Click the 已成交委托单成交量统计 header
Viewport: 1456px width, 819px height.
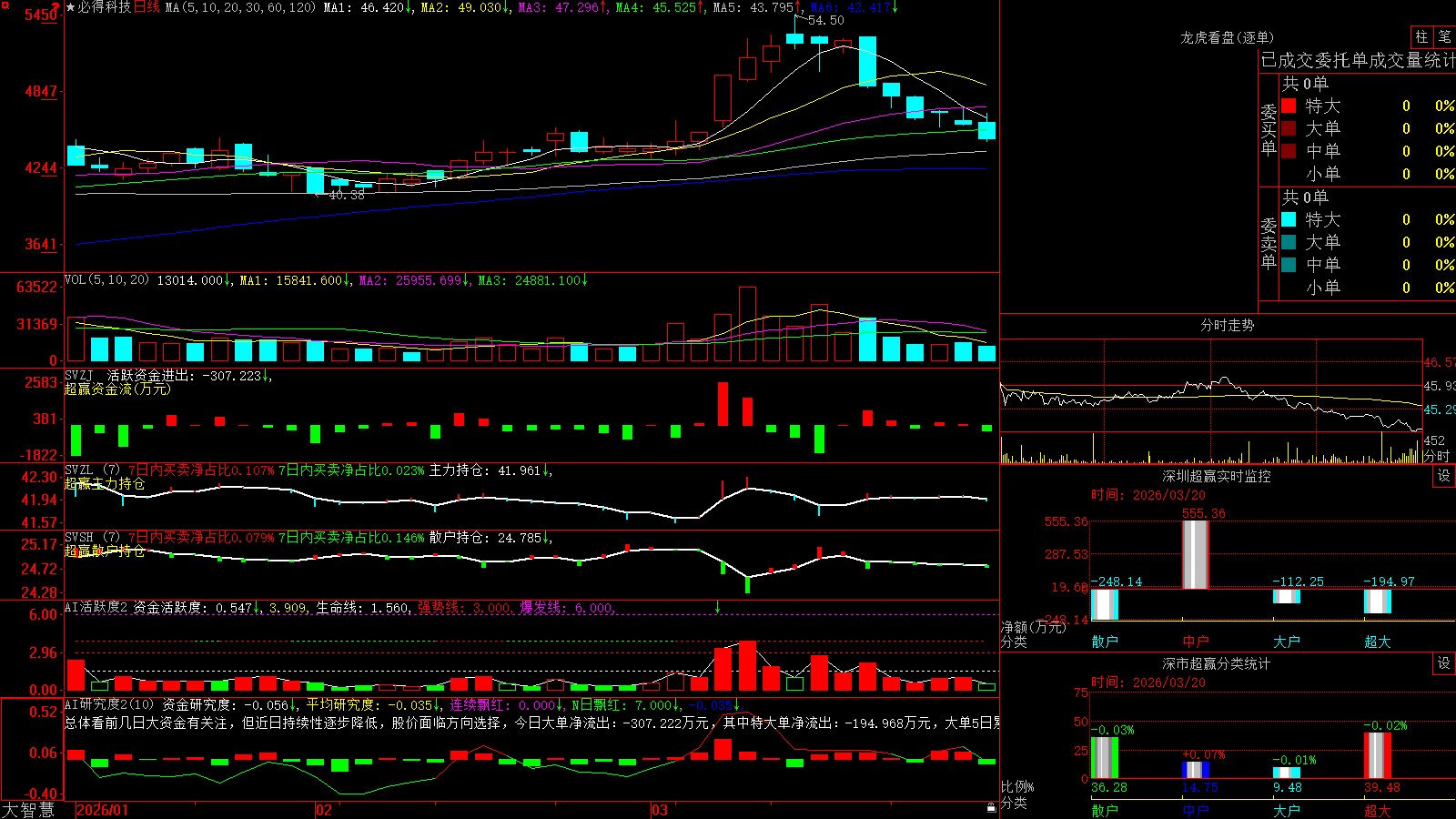point(1358,60)
